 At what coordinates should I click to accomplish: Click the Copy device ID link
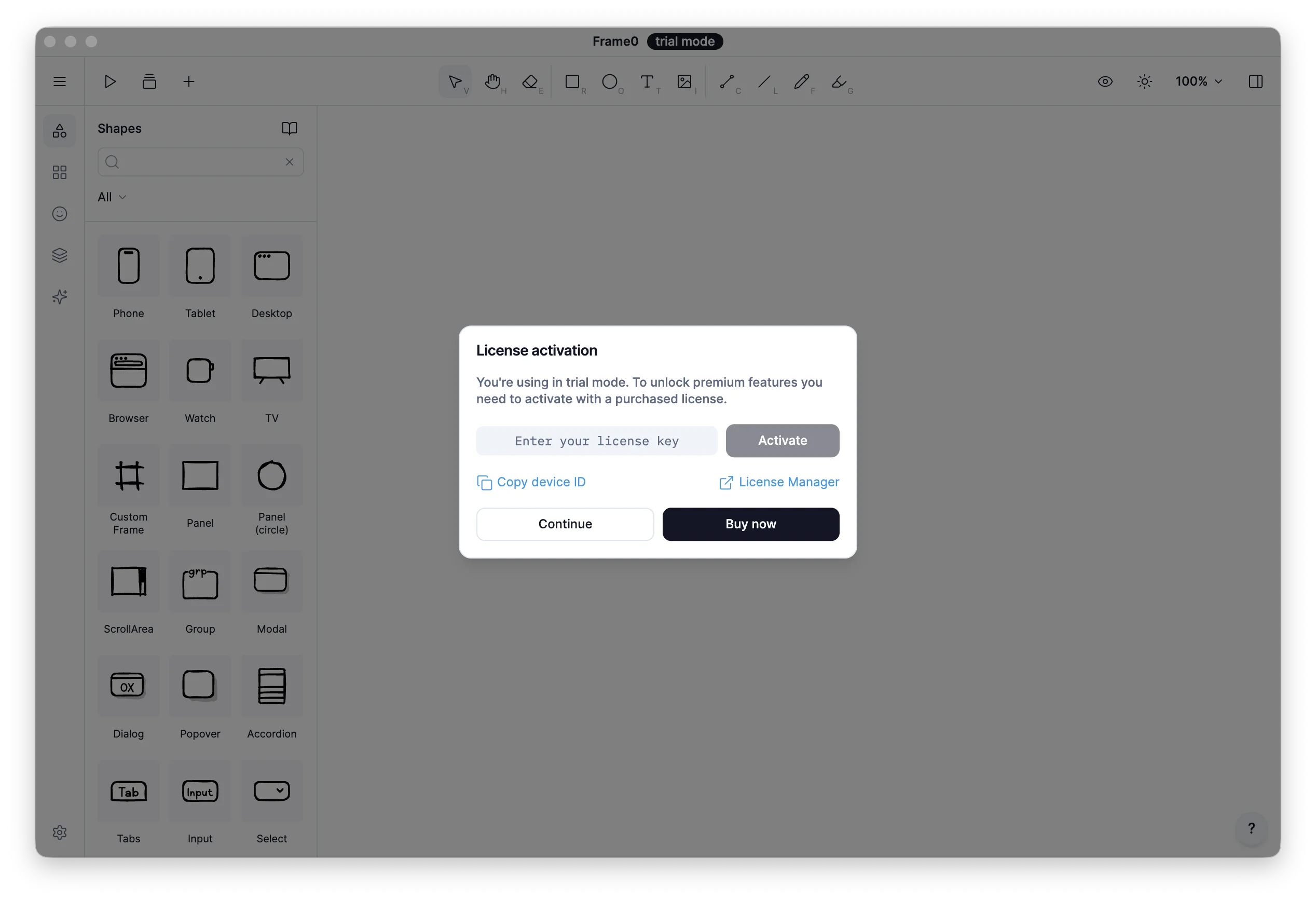click(531, 482)
